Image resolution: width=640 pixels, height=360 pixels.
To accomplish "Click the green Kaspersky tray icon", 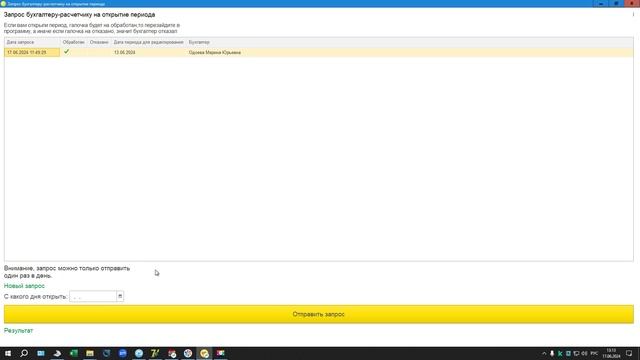I will (560, 353).
